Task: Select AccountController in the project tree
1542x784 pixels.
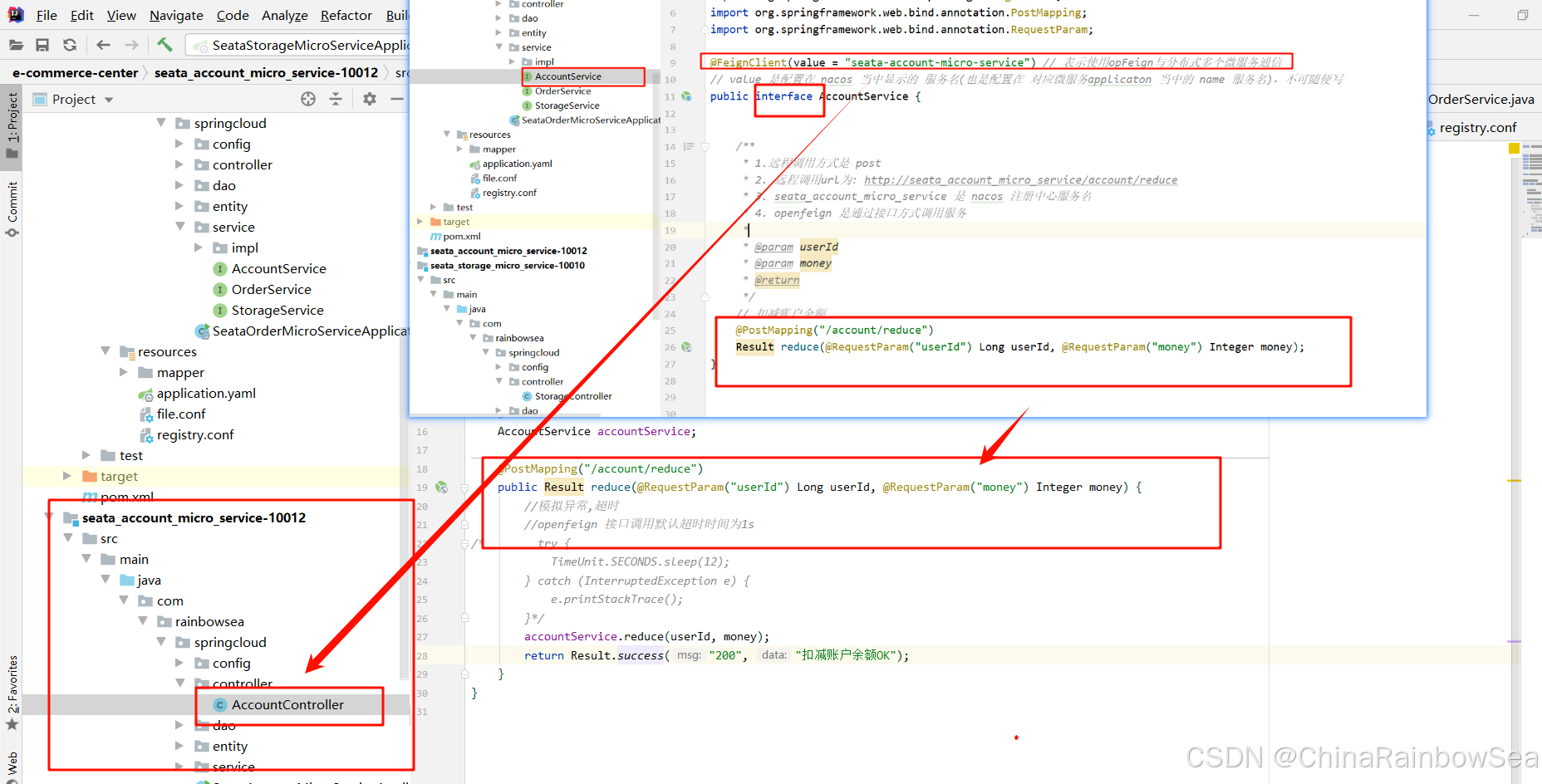Action: [287, 705]
